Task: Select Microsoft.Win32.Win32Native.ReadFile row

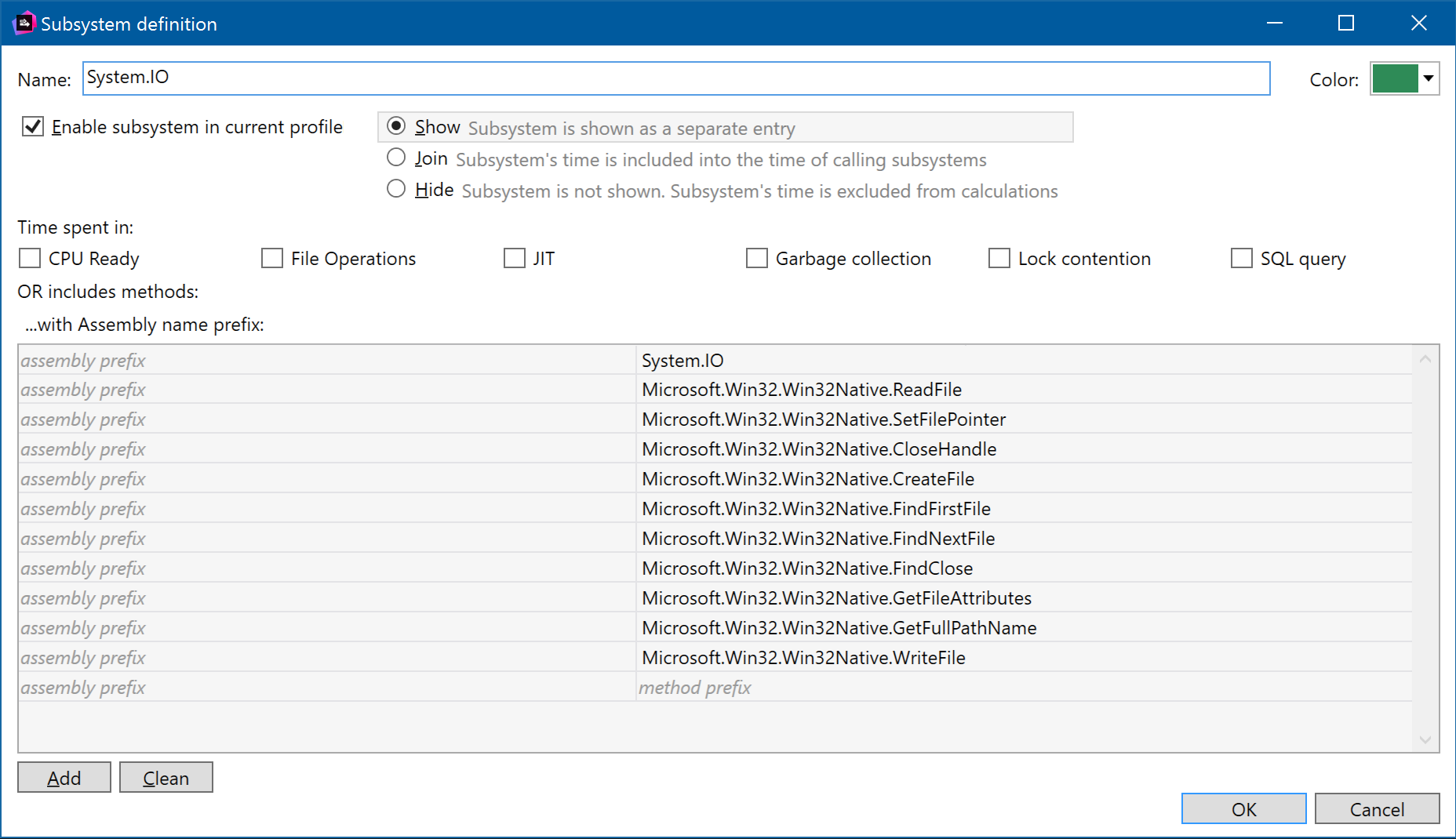Action: [x=715, y=390]
